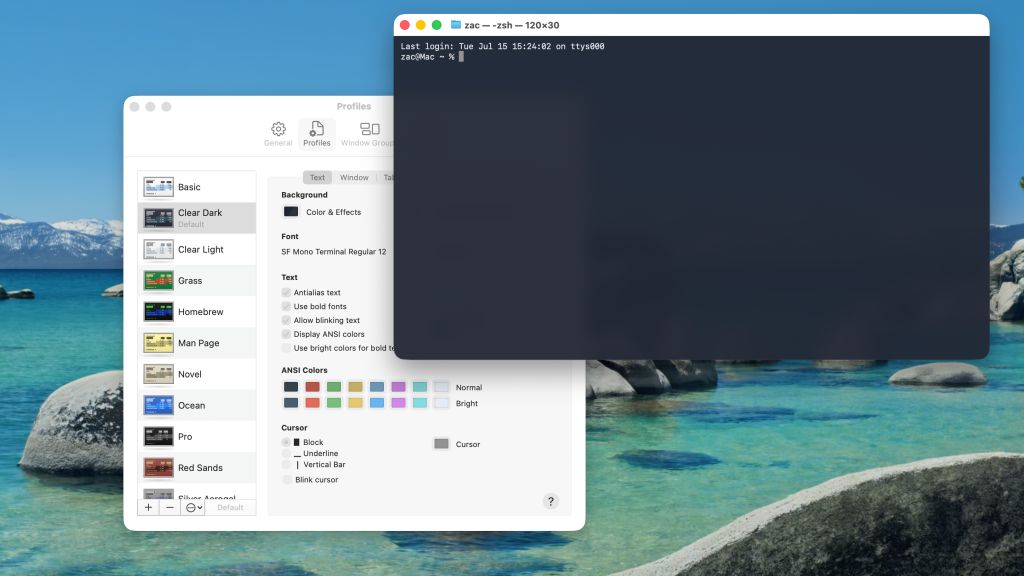The image size is (1024, 576).
Task: Add a new profile with the plus icon
Action: click(148, 507)
